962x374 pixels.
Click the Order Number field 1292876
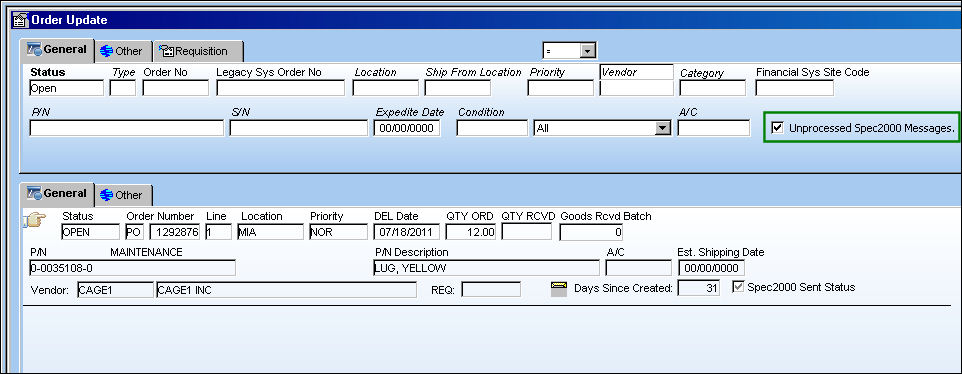point(175,232)
